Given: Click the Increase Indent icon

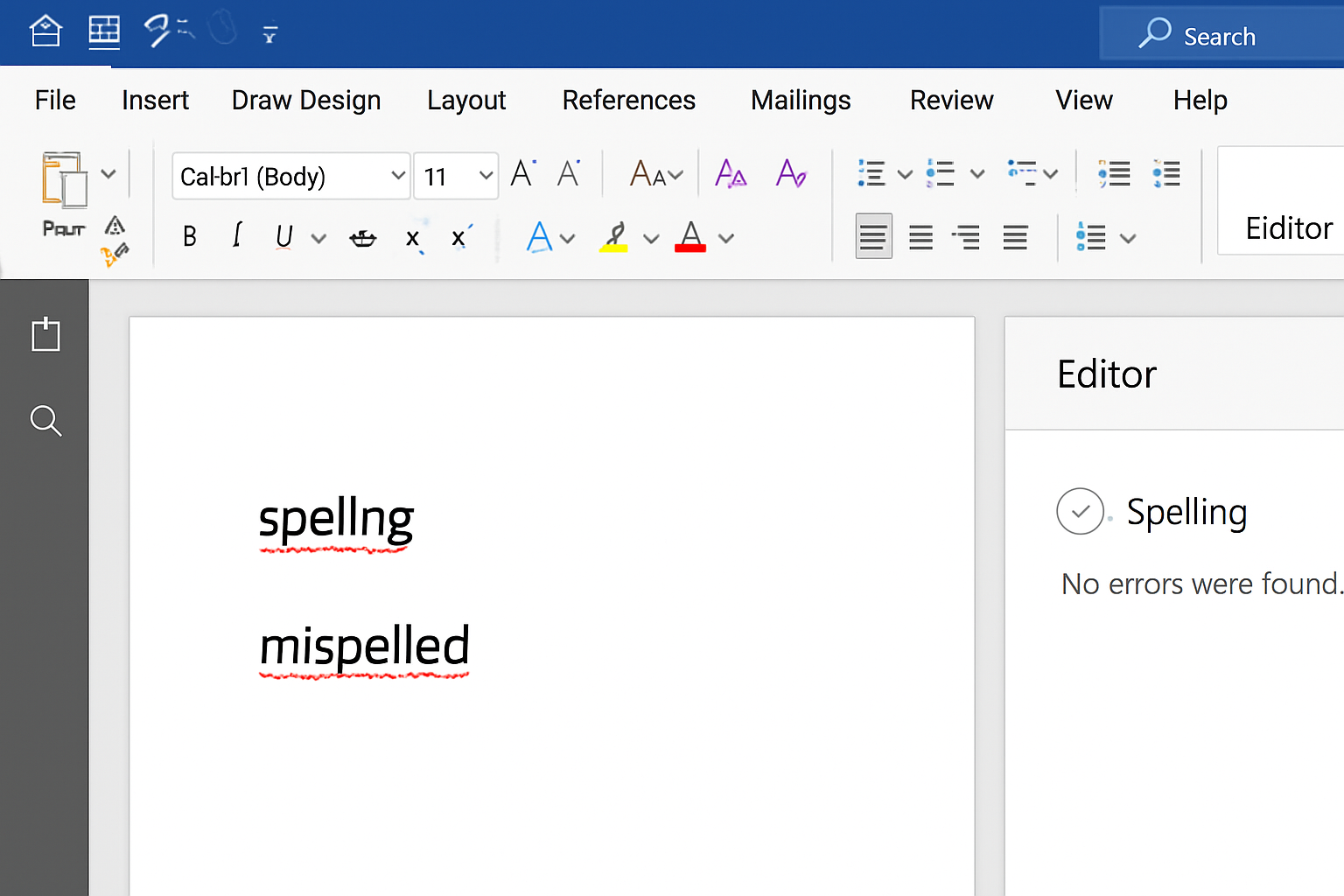Looking at the screenshot, I should [x=1166, y=173].
